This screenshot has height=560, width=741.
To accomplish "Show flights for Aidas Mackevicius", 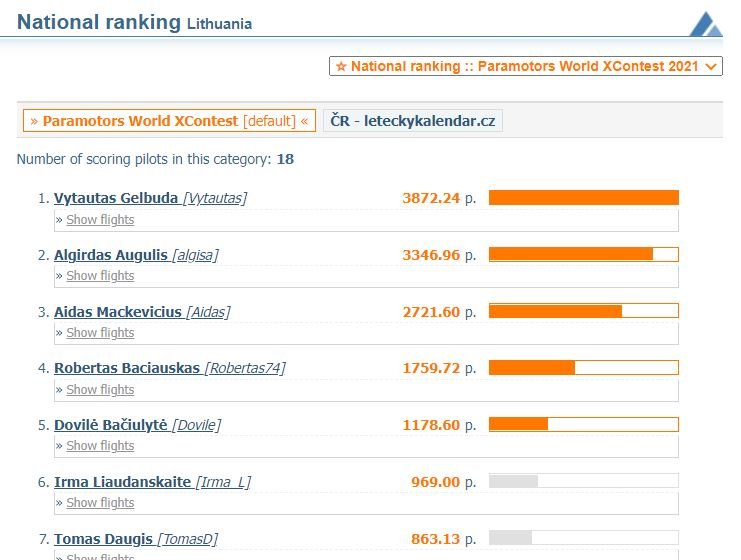I will pos(100,333).
